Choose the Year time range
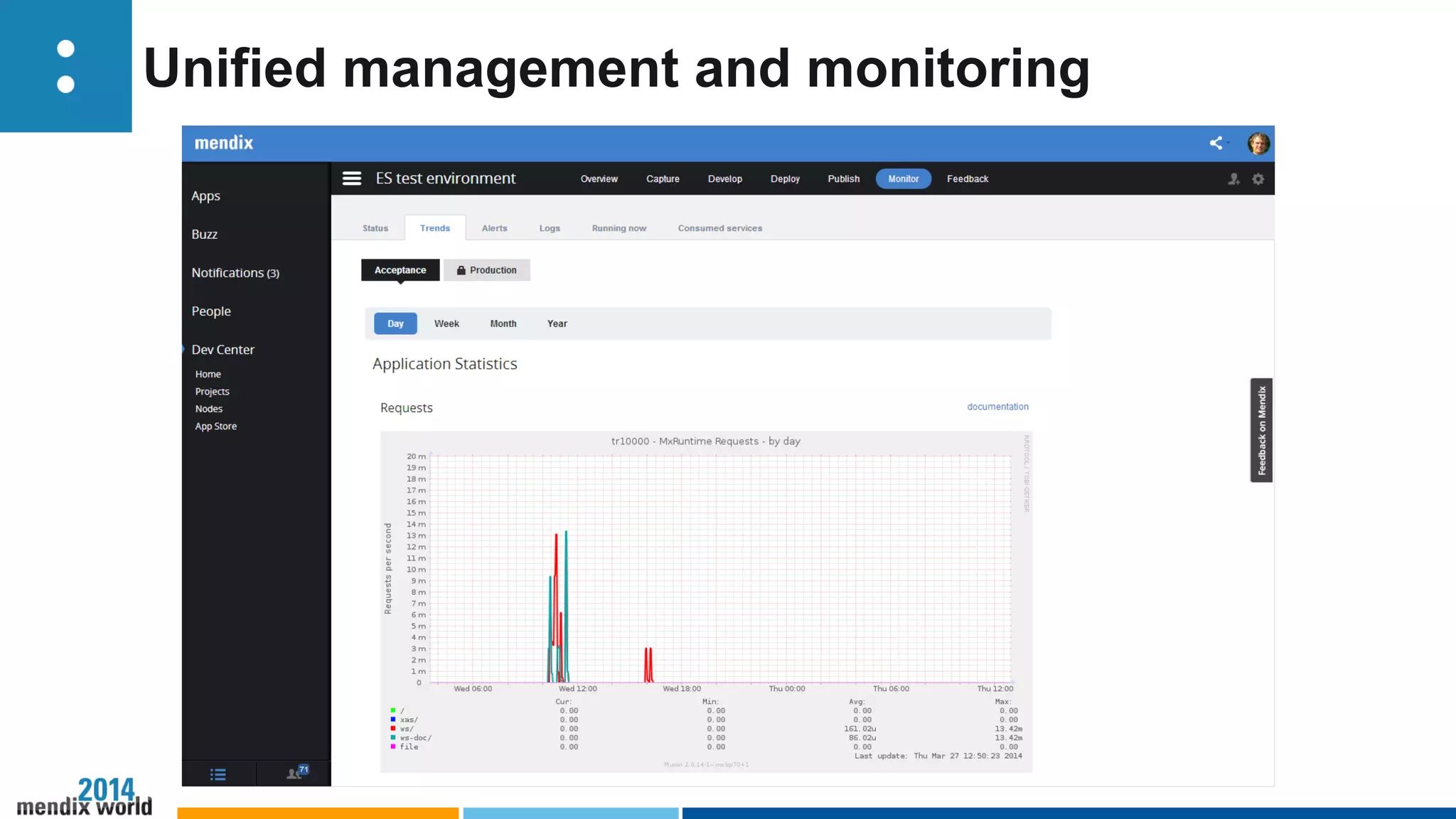The width and height of the screenshot is (1456, 819). point(557,323)
